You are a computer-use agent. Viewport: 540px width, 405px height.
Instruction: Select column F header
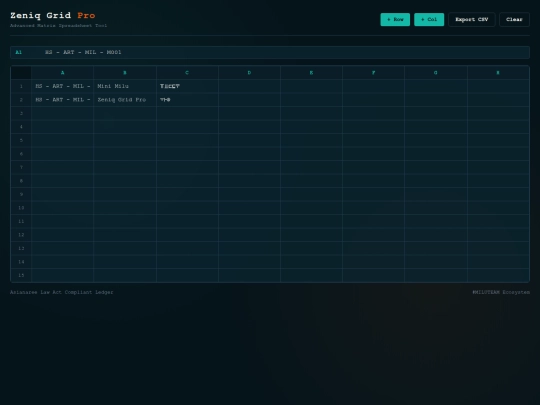pos(373,73)
